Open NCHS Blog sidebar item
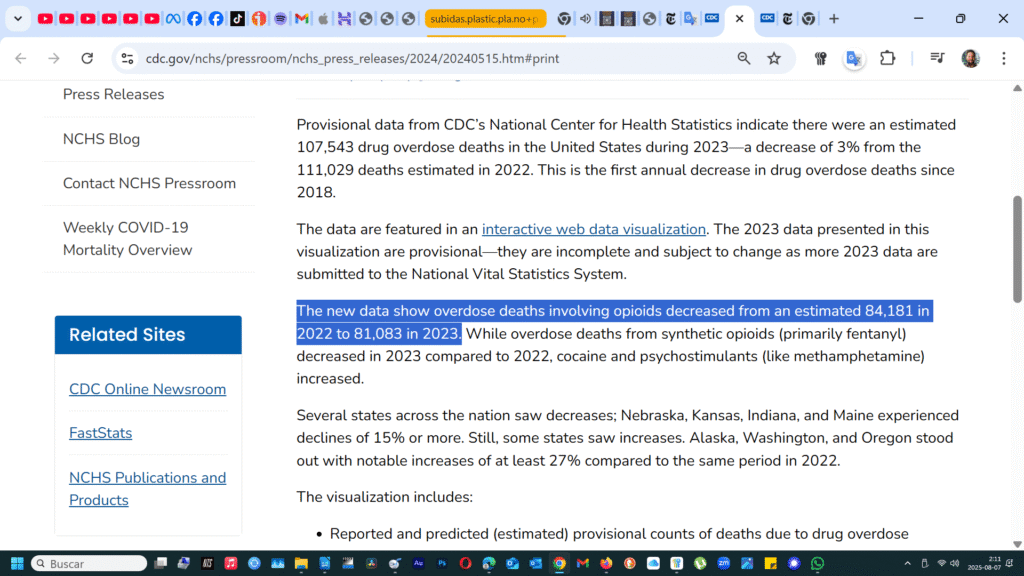Viewport: 1024px width, 576px height. pos(101,139)
